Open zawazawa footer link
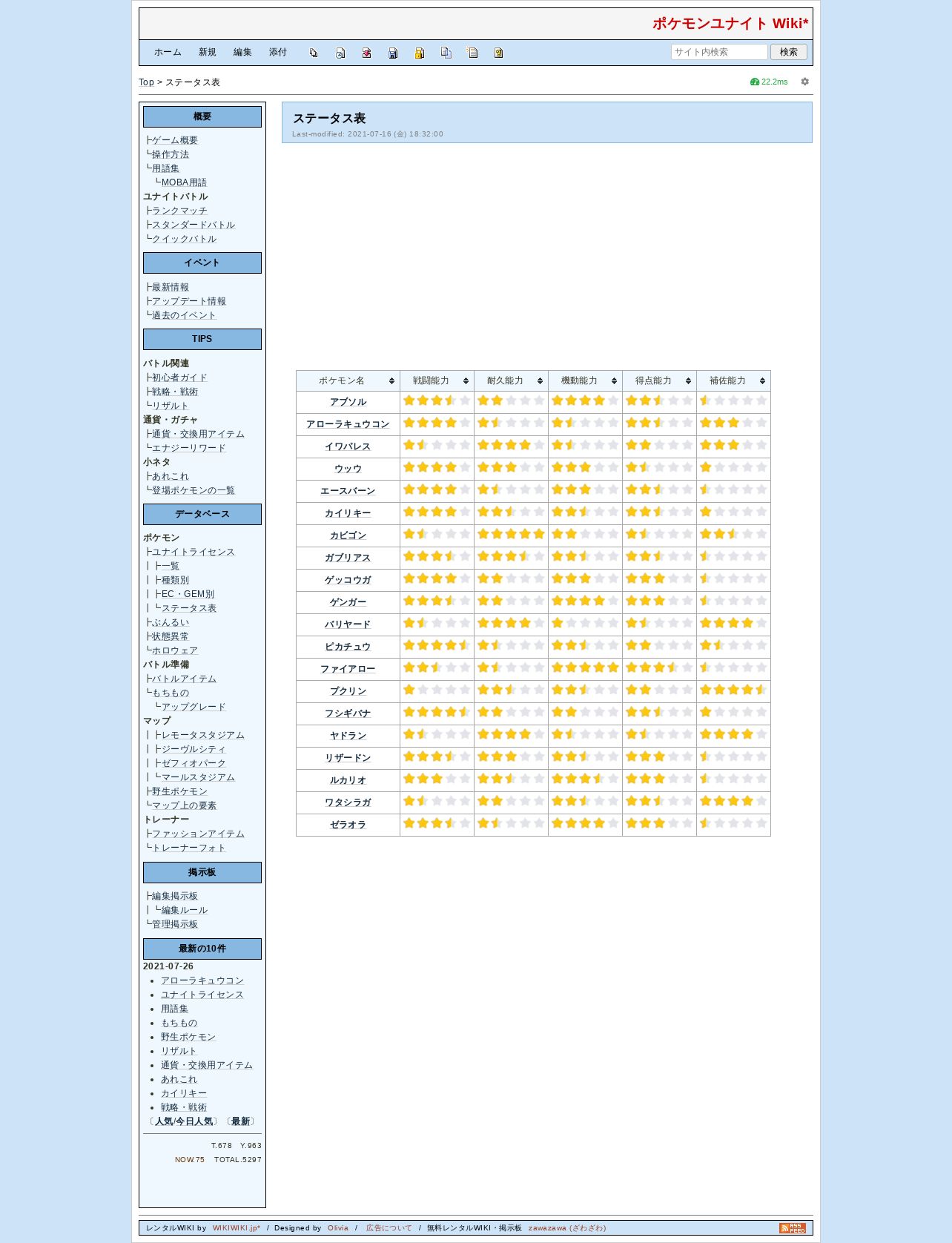The image size is (952, 1243). point(567,1228)
